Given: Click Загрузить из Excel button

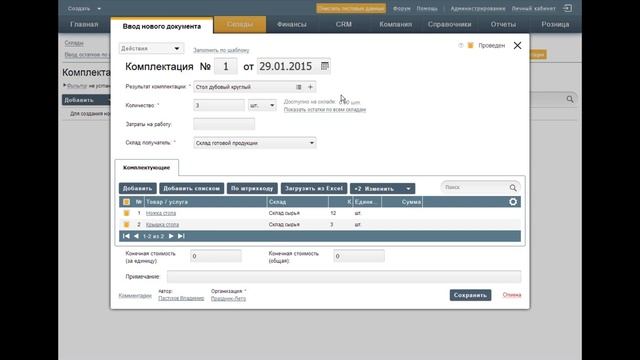Looking at the screenshot, I should pos(313,189).
